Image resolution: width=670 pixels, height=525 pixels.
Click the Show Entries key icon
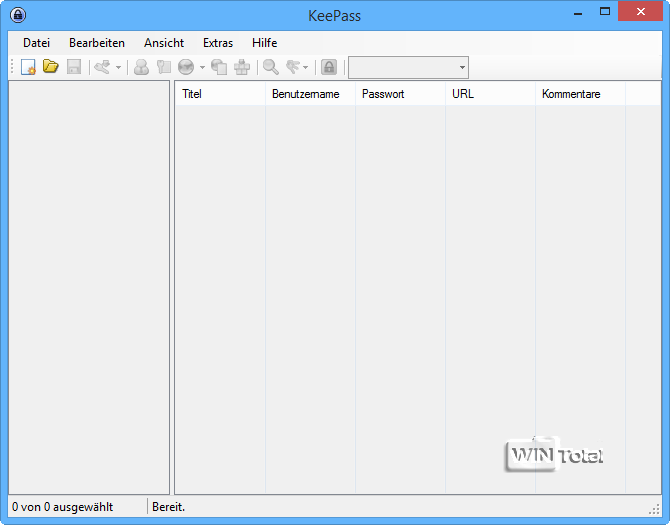[293, 67]
